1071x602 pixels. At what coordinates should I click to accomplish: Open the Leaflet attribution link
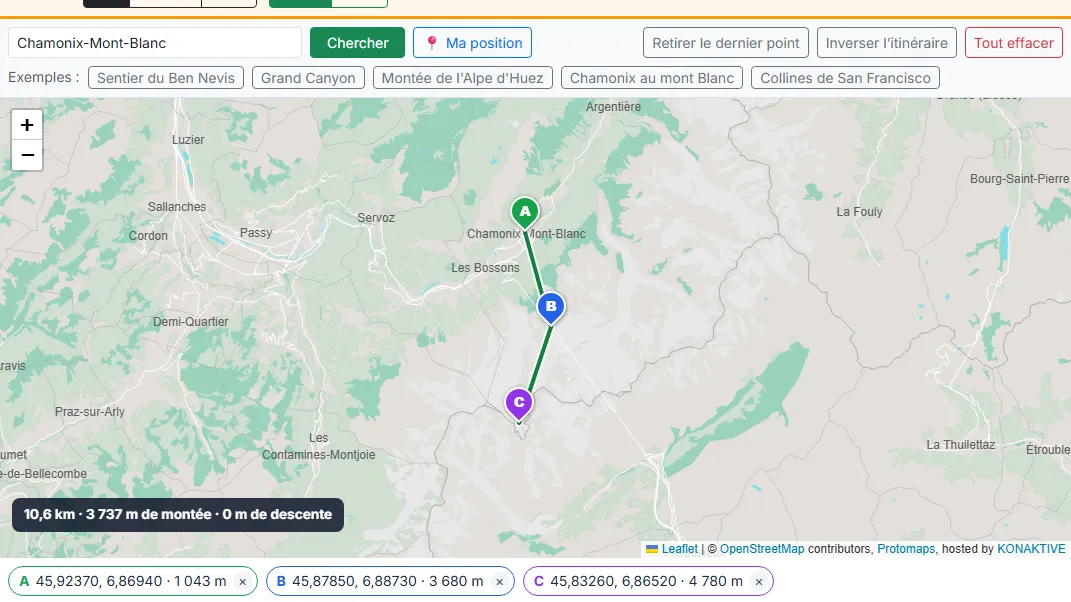point(680,549)
